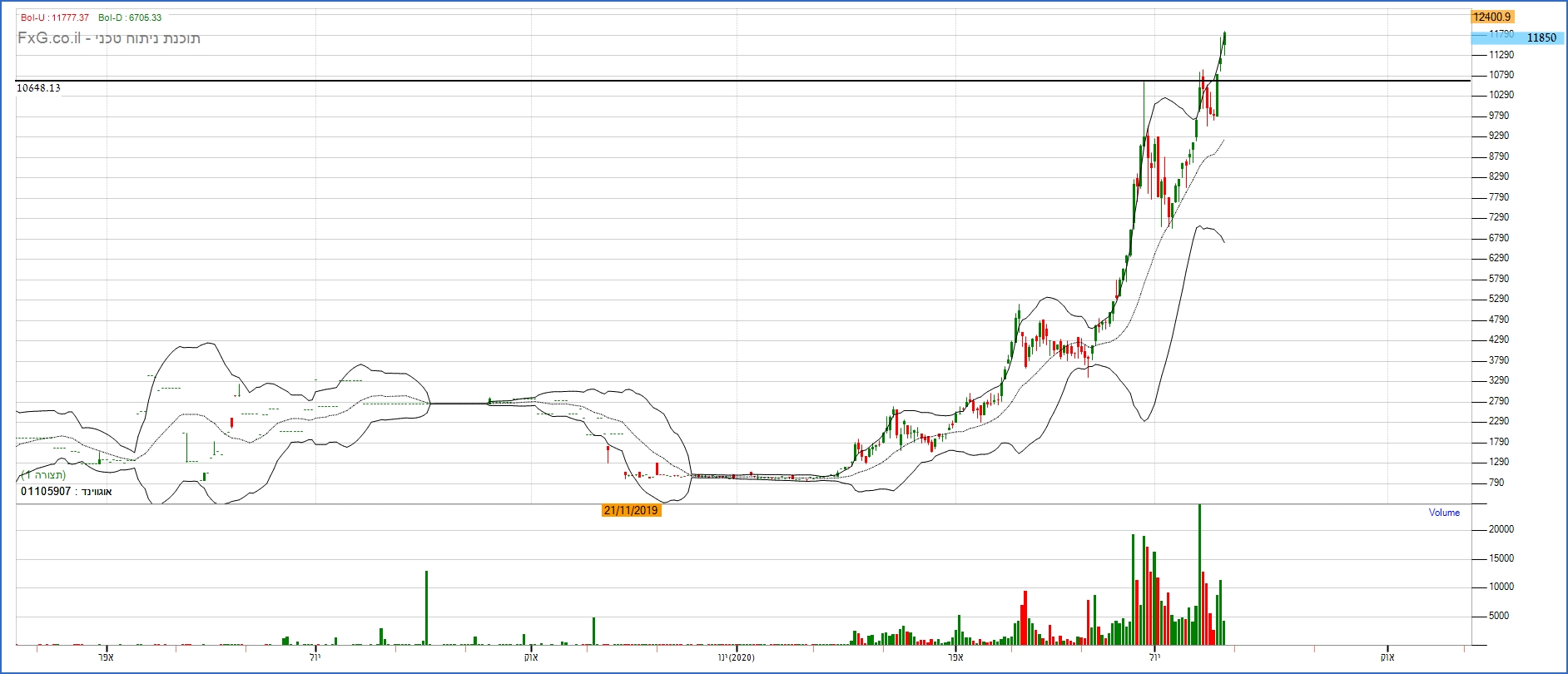Click the 10290 price axis label
Image resolution: width=1568 pixels, height=674 pixels.
(1501, 95)
